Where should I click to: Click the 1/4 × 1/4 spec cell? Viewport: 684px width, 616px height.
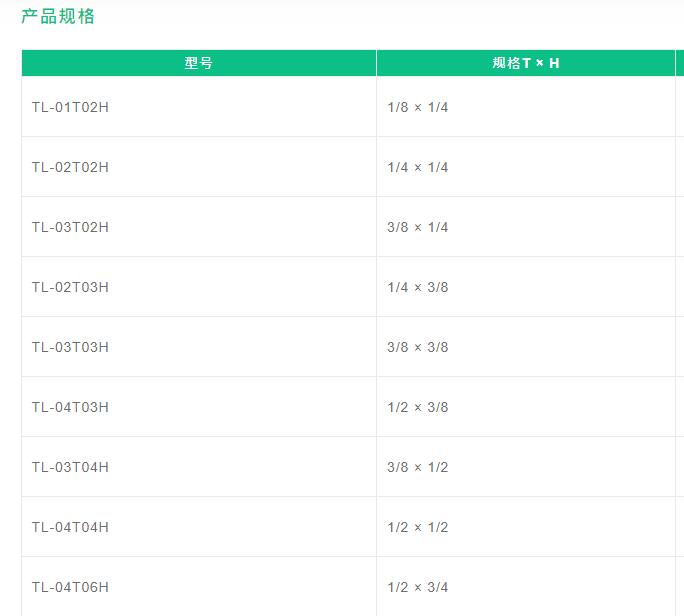(x=526, y=167)
